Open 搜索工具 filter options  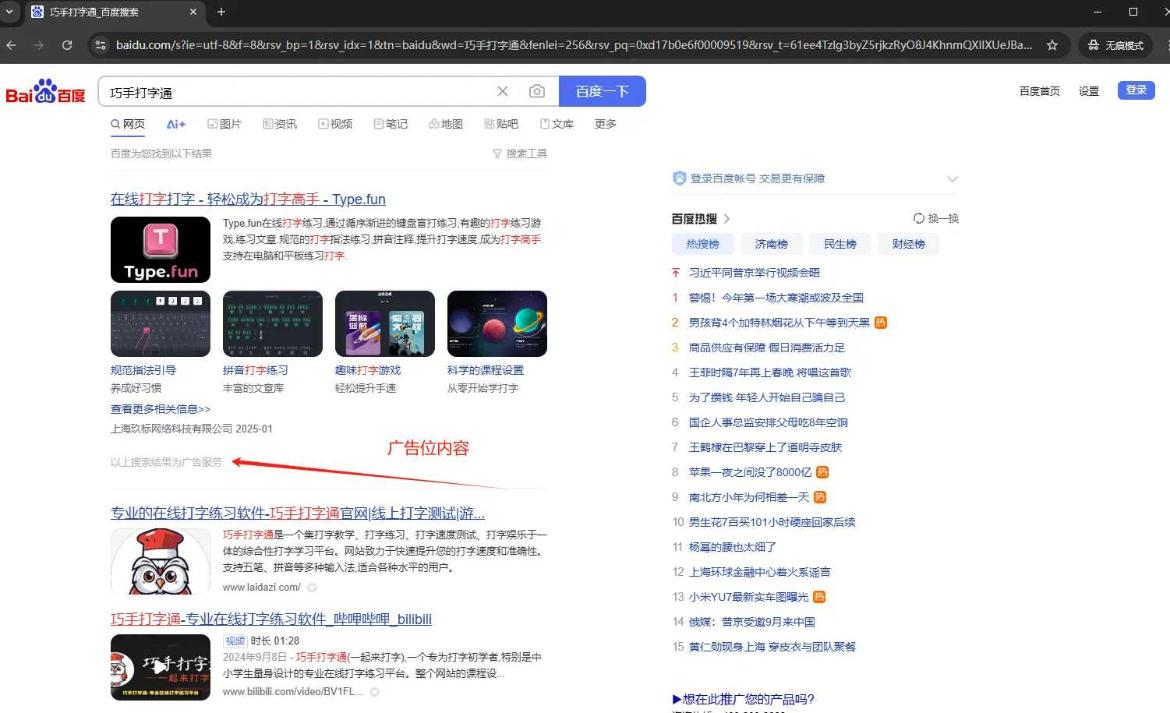tap(520, 154)
